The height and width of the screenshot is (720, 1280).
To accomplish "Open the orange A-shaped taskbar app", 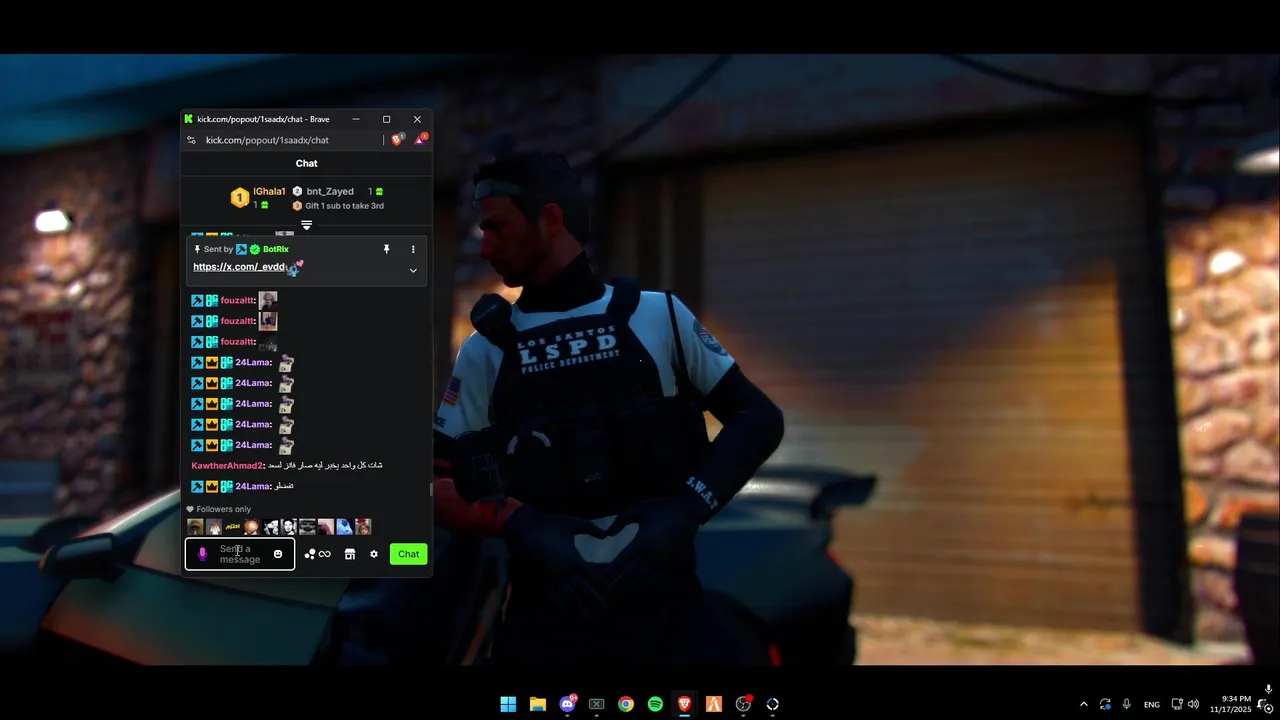I will pos(714,704).
